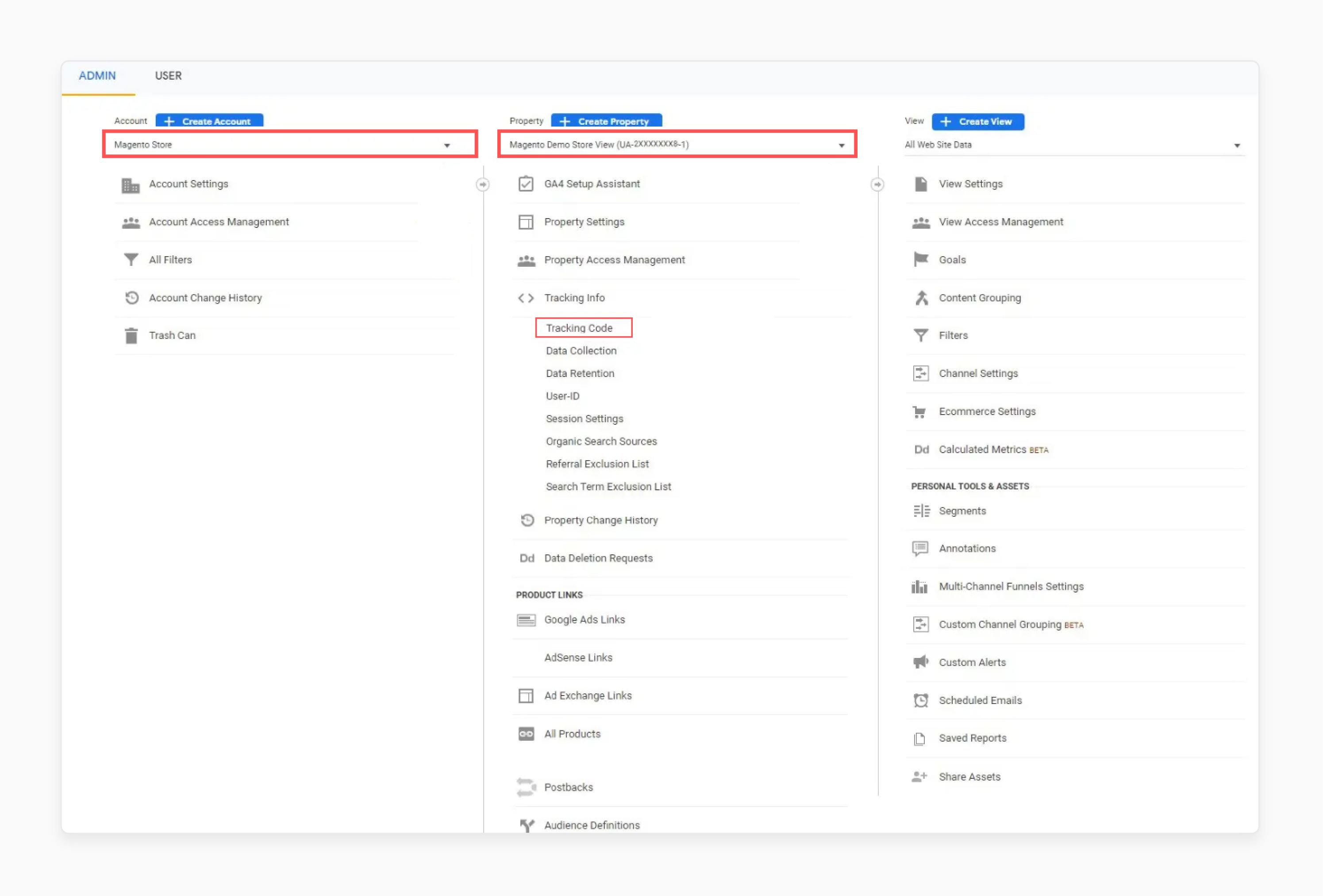
Task: Select the Account Access Management people icon
Action: coord(131,222)
